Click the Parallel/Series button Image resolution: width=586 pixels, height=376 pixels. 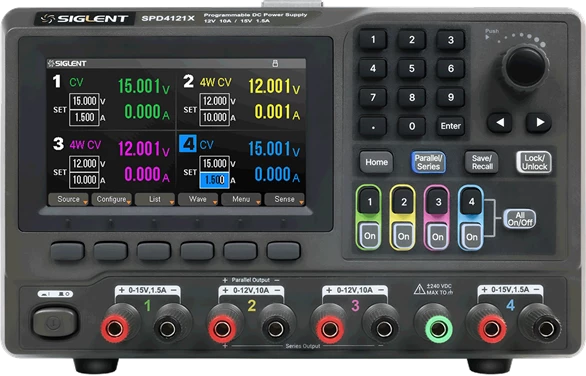click(x=428, y=162)
